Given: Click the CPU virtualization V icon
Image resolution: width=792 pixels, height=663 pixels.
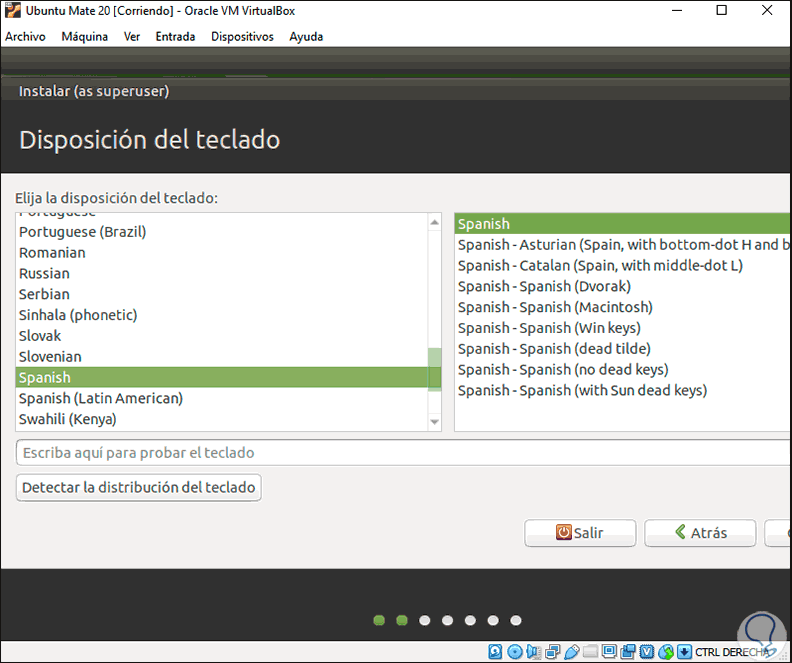Looking at the screenshot, I should [647, 652].
